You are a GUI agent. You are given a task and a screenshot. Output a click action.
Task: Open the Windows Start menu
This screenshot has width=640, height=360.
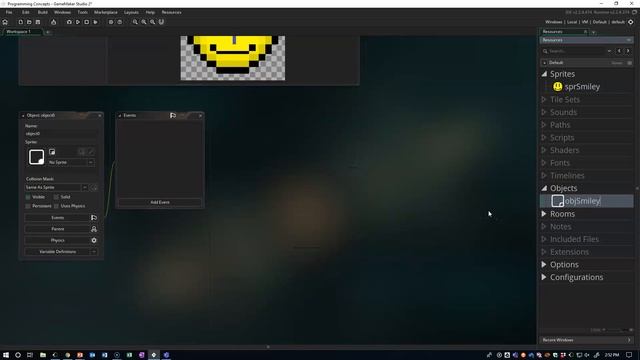tap(6, 355)
